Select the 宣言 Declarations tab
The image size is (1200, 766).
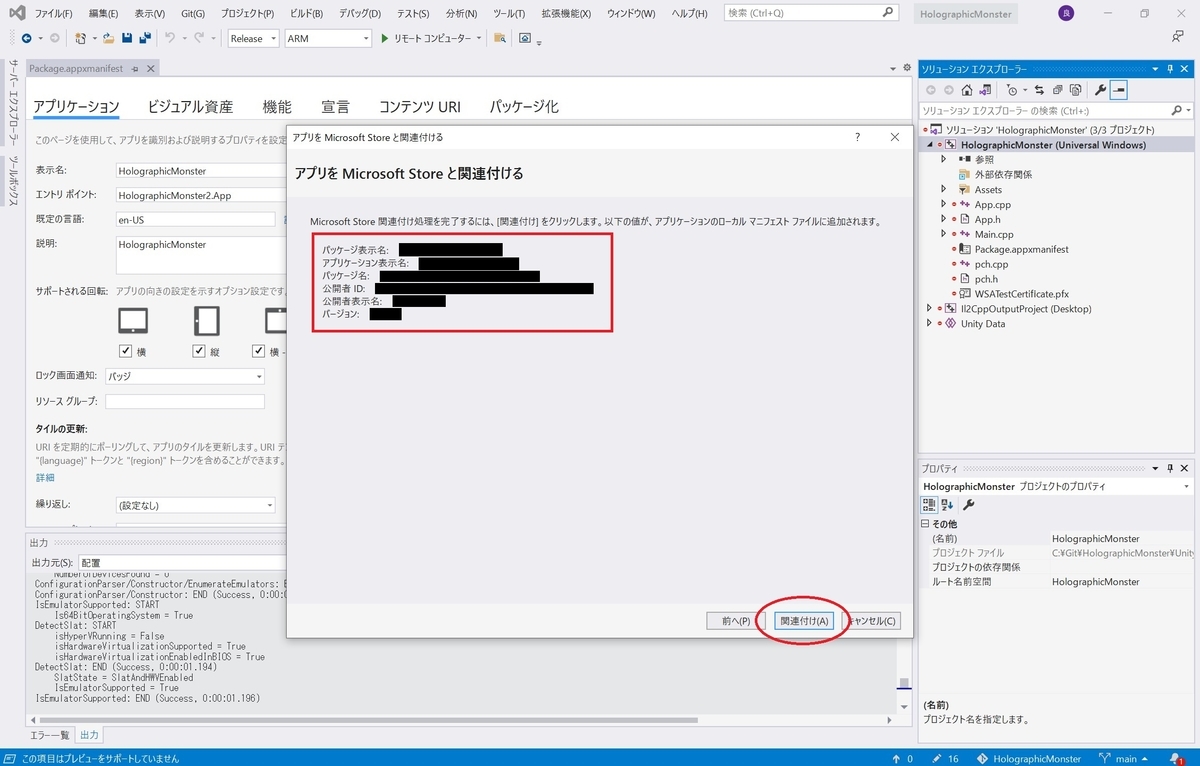tap(335, 107)
